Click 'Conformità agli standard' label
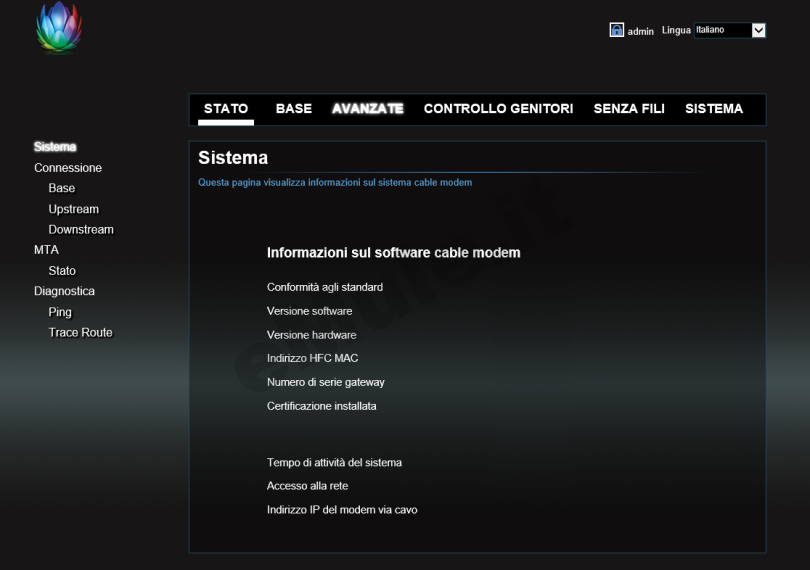The height and width of the screenshot is (570, 810). (x=324, y=287)
